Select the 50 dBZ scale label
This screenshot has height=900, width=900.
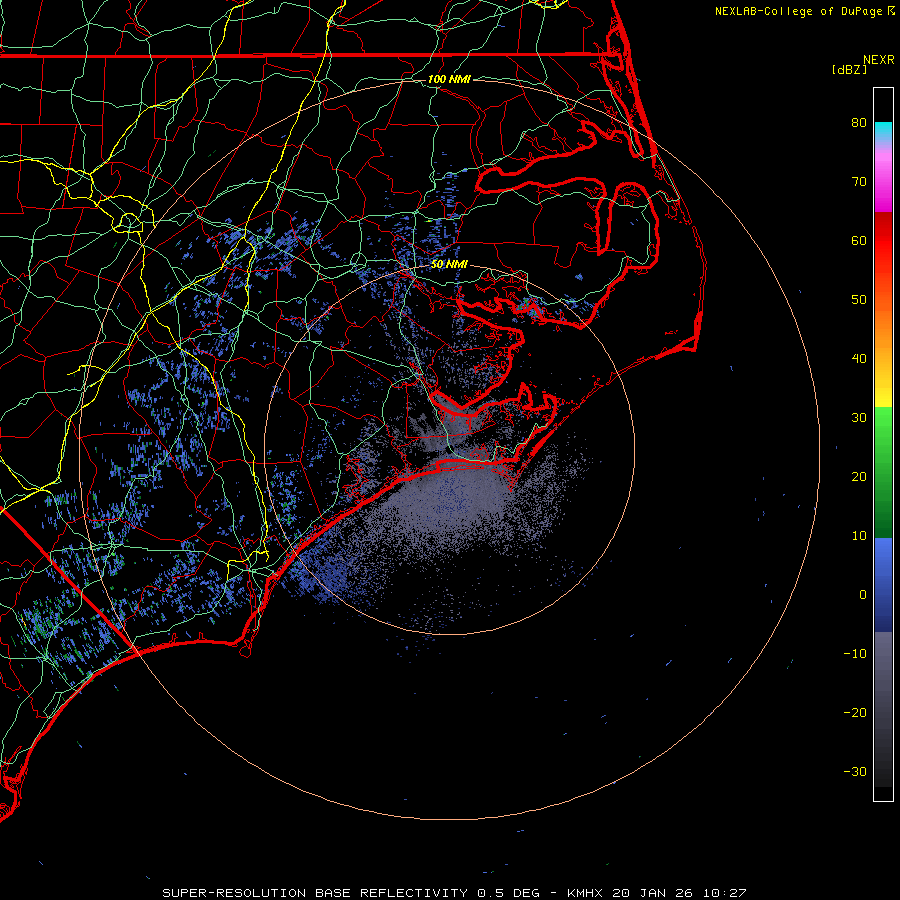tap(859, 300)
